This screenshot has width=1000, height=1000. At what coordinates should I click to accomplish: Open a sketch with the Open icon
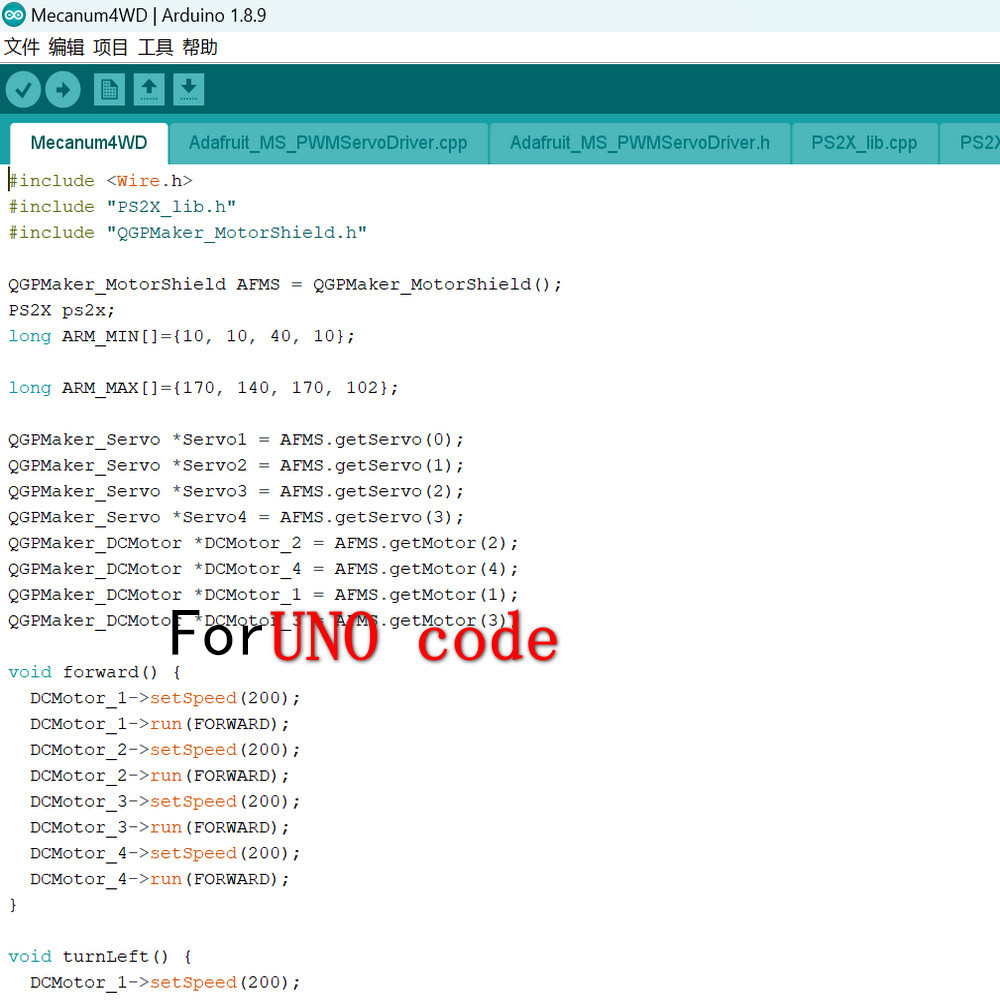[x=149, y=89]
